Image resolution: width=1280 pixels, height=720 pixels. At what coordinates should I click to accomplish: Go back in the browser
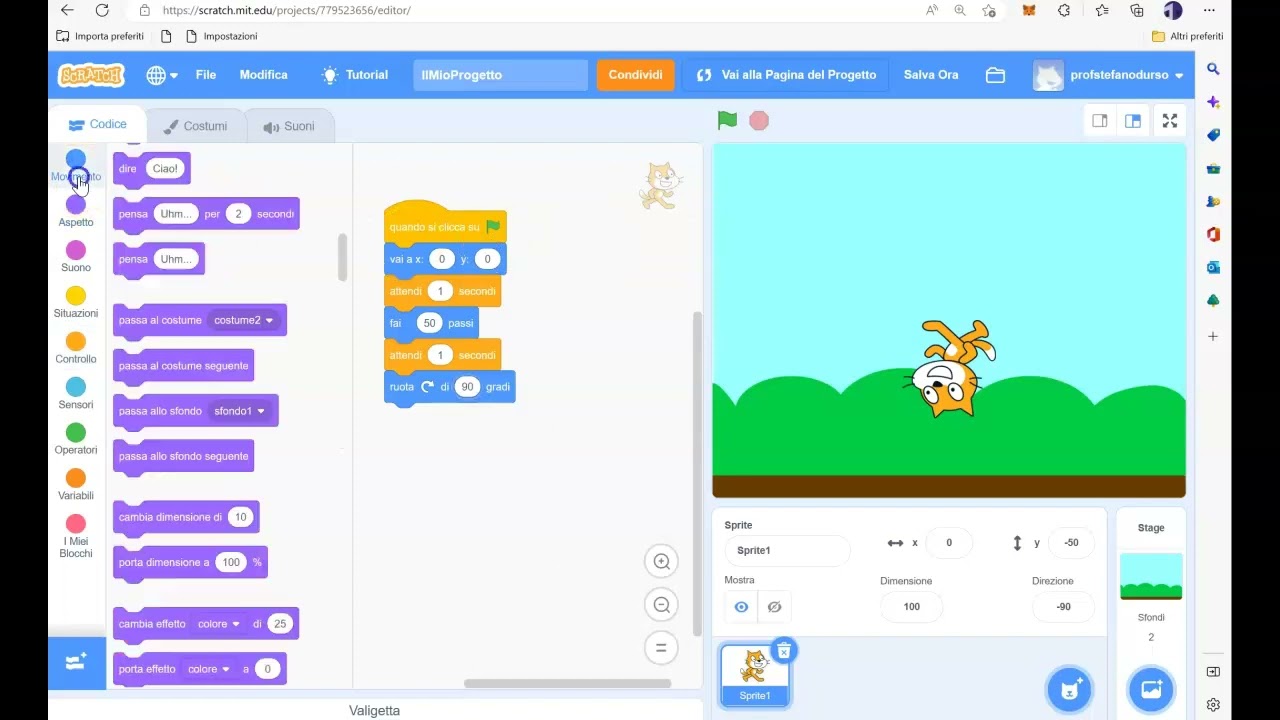point(67,10)
